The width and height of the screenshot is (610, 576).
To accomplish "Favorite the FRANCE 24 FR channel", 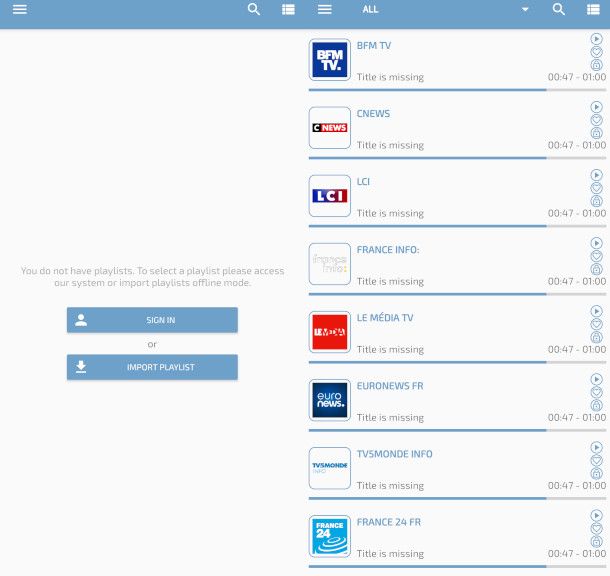I will pos(596,528).
